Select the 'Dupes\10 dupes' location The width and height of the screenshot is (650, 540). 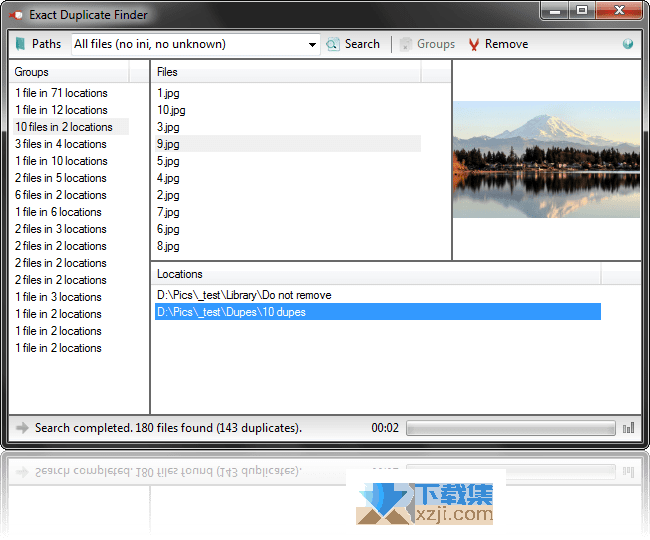click(x=231, y=312)
